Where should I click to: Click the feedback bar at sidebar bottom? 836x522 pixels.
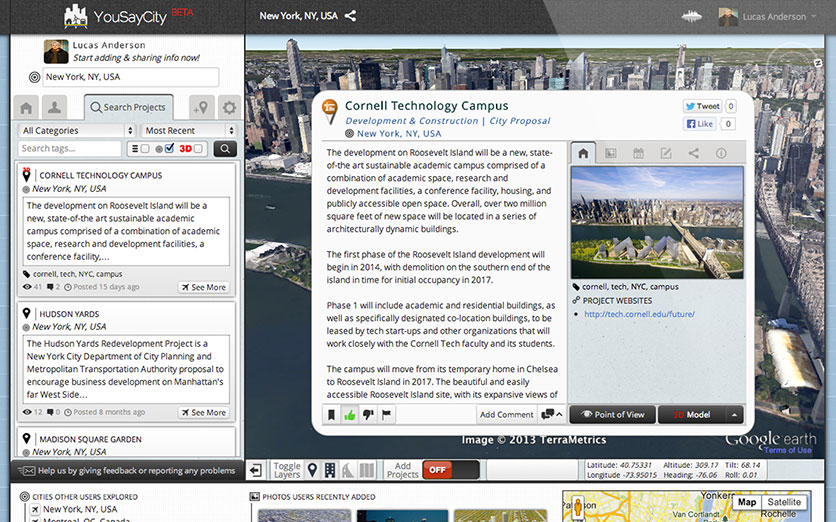[x=127, y=470]
